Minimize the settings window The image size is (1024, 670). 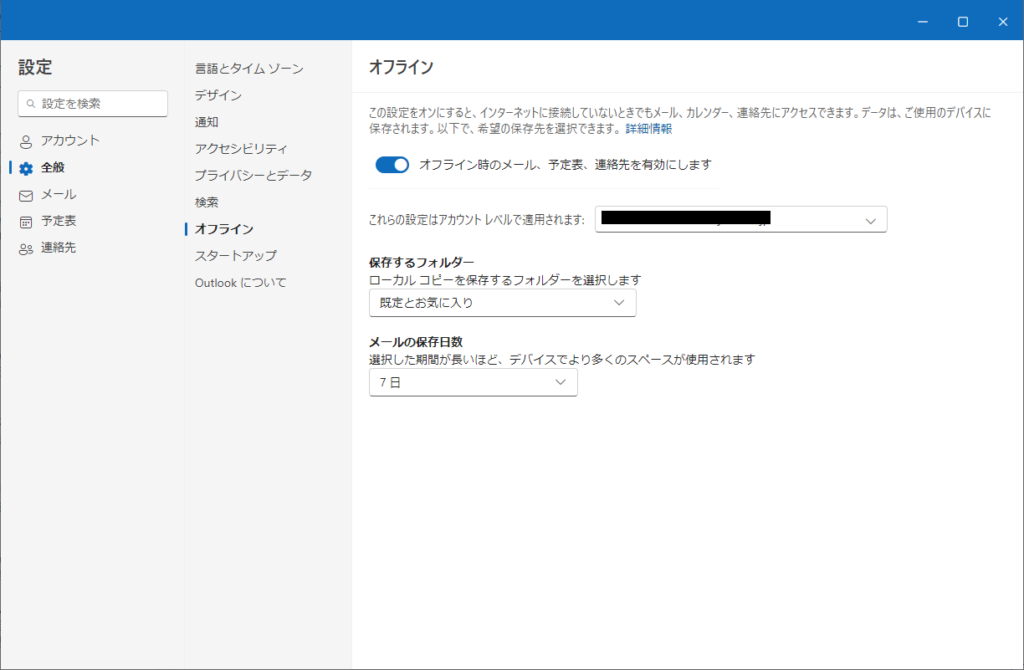pyautogui.click(x=922, y=21)
